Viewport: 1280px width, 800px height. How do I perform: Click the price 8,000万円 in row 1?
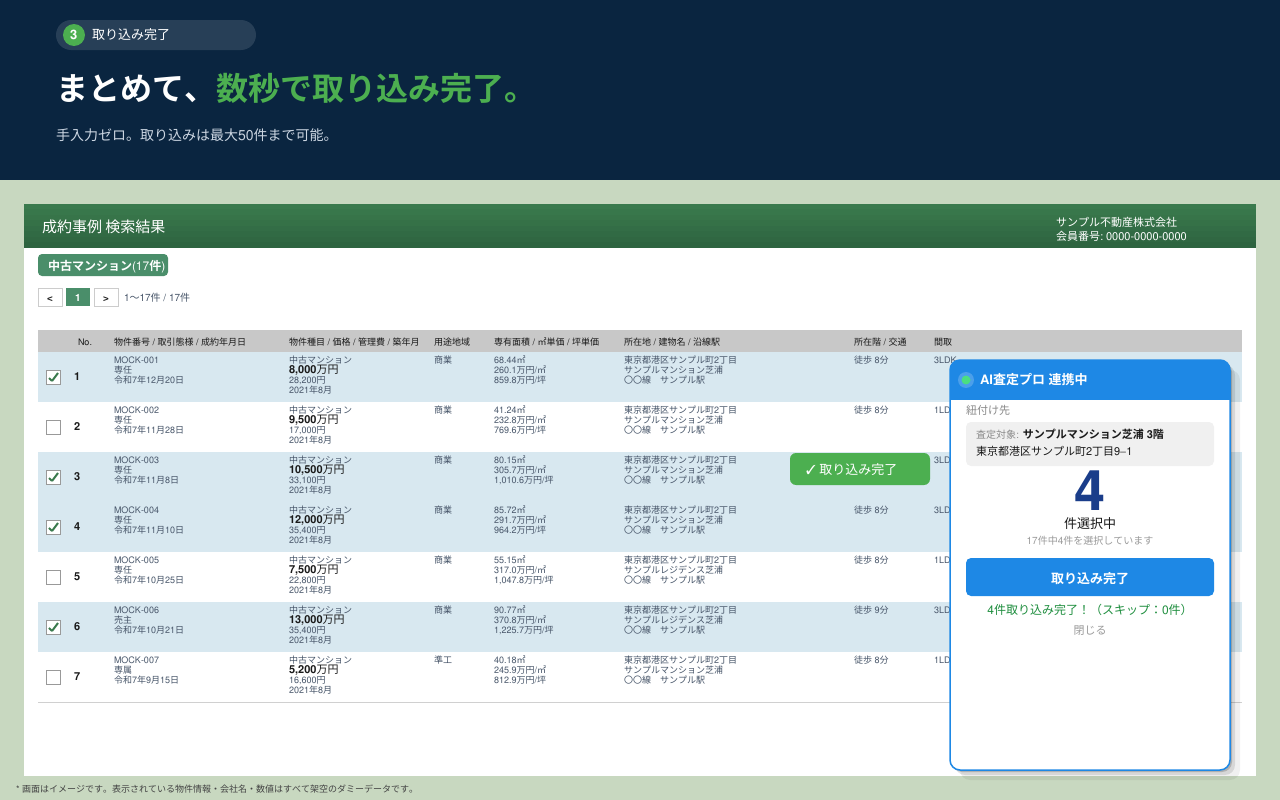point(314,369)
